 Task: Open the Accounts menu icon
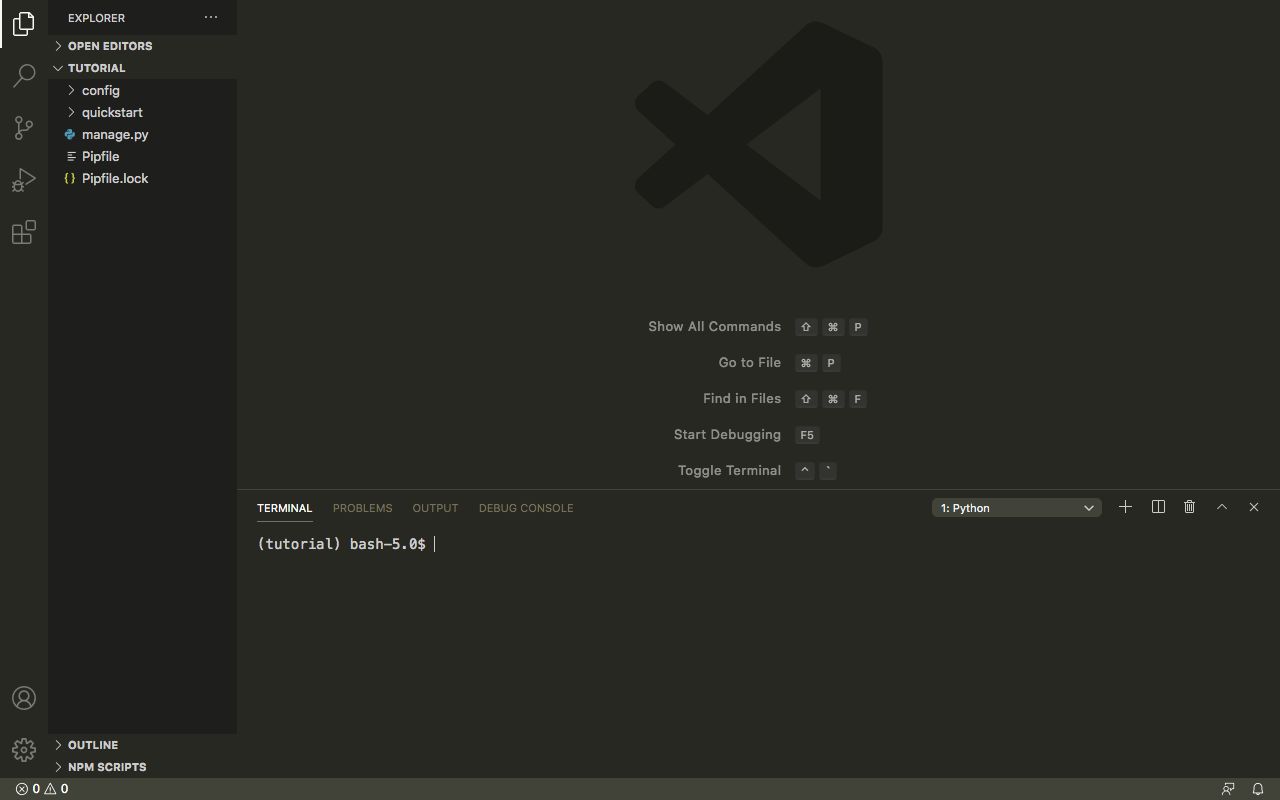(x=24, y=698)
